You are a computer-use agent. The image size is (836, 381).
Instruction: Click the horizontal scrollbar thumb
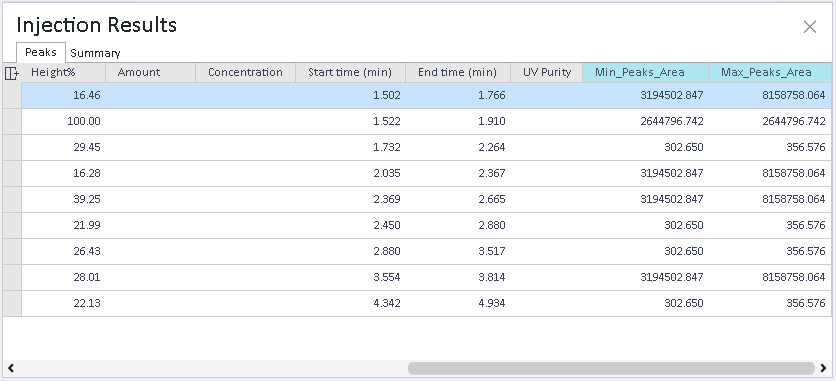pos(611,368)
